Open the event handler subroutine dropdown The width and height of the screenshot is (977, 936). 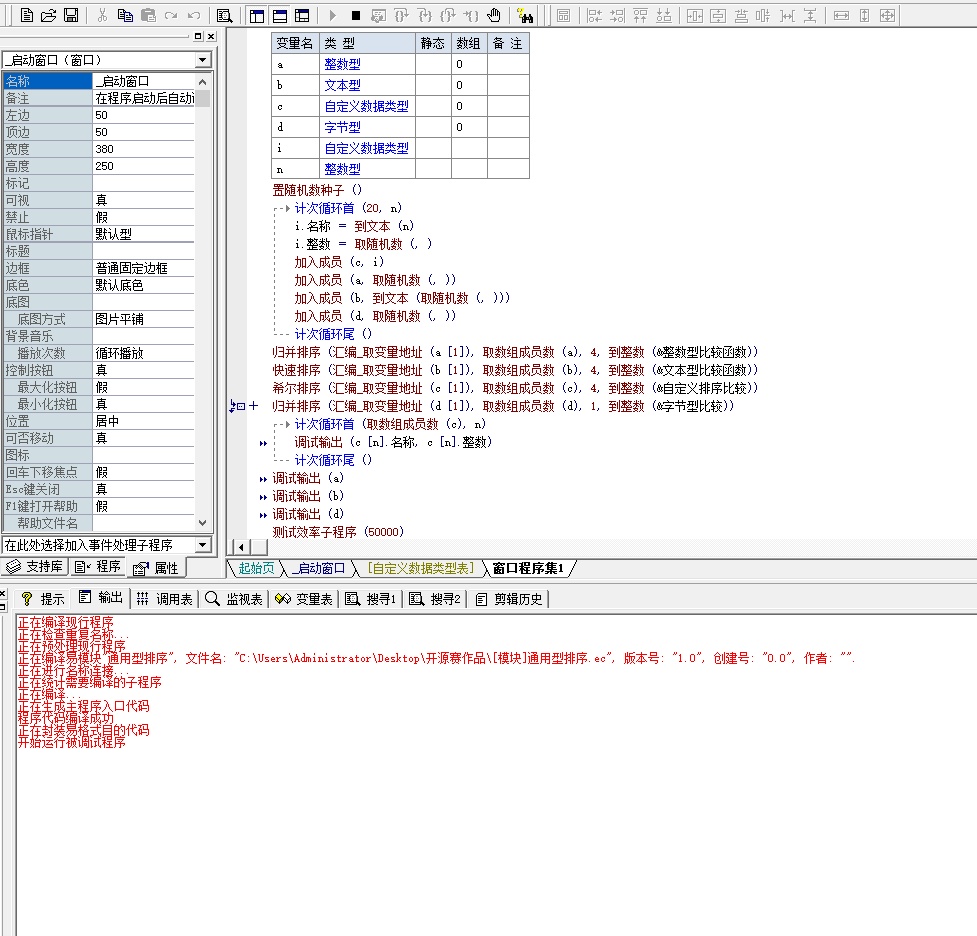pos(203,545)
